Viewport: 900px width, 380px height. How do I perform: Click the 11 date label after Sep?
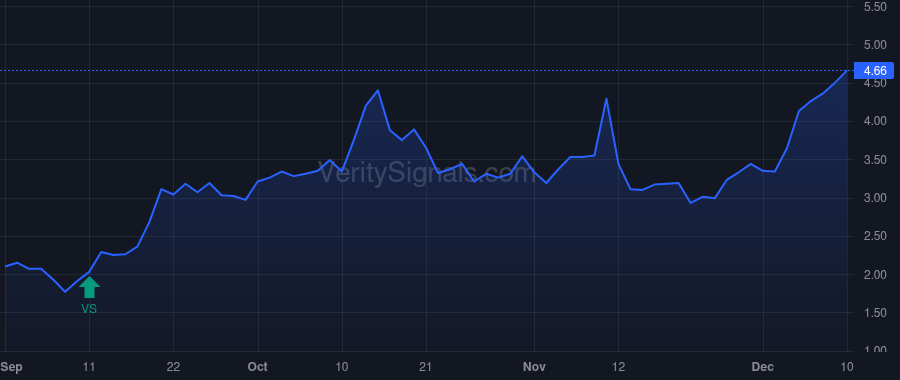(89, 367)
